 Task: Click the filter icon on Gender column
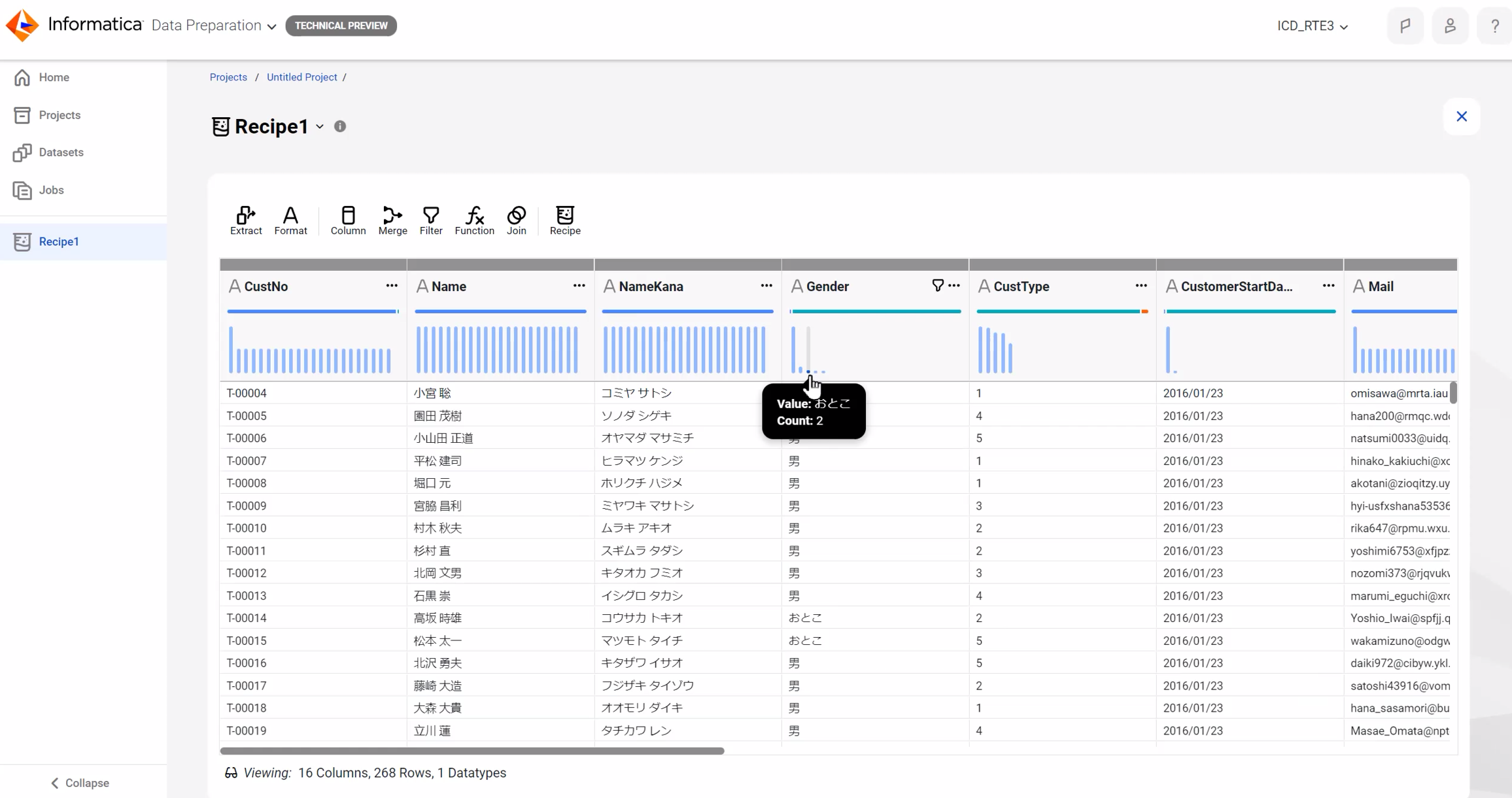[x=938, y=285]
